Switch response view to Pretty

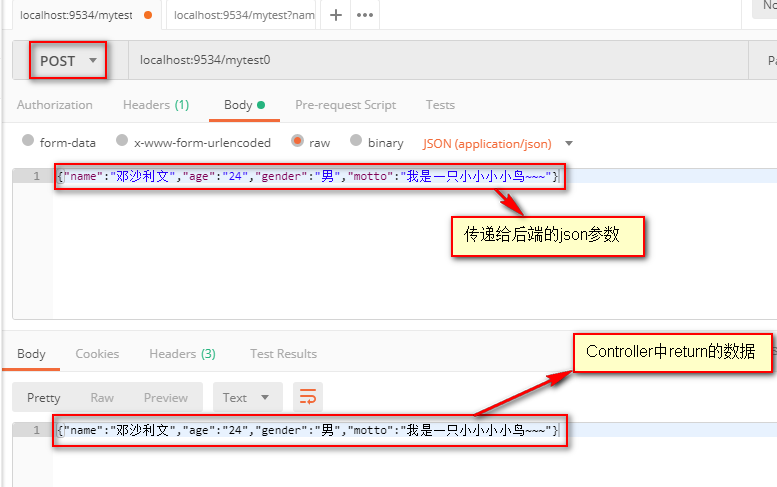pos(44,397)
